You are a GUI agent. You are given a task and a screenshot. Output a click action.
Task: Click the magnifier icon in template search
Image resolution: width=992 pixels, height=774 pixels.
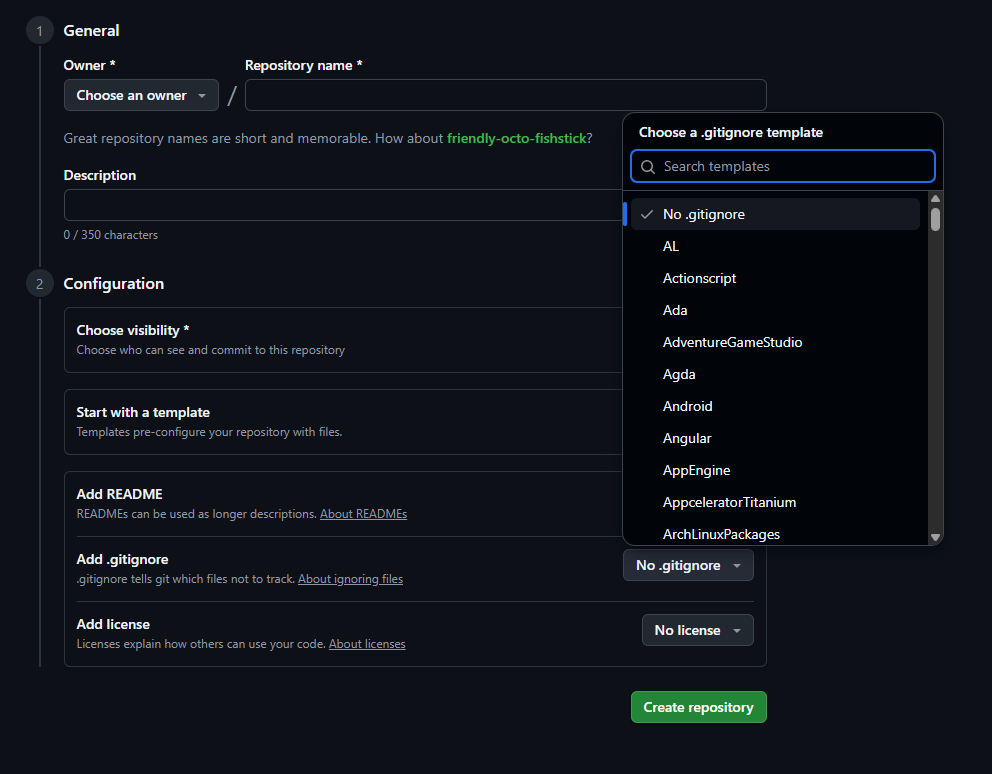[x=648, y=166]
